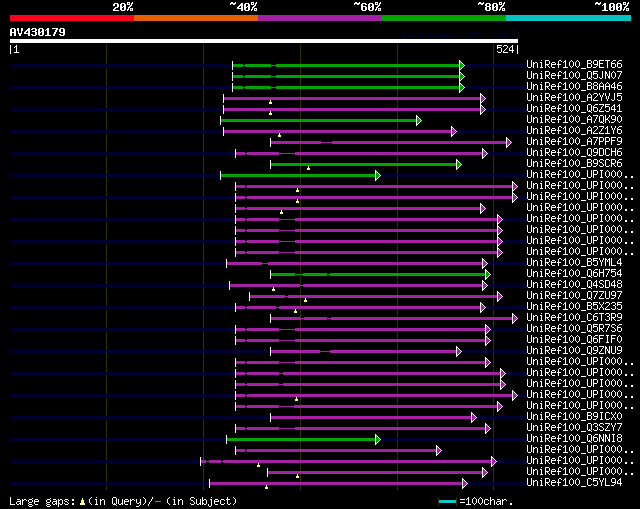Click the green ~80% identity legend segment
The width and height of the screenshot is (640, 509).
pyautogui.click(x=444, y=18)
